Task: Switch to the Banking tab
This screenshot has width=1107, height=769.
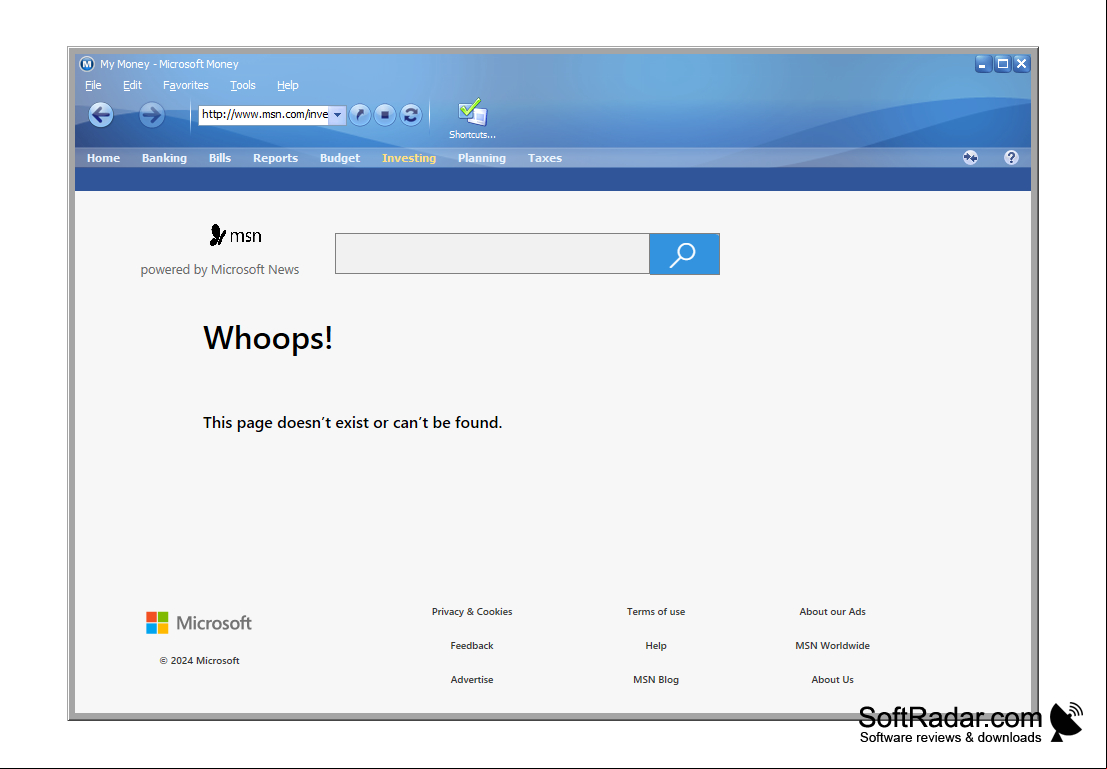Action: 164,158
